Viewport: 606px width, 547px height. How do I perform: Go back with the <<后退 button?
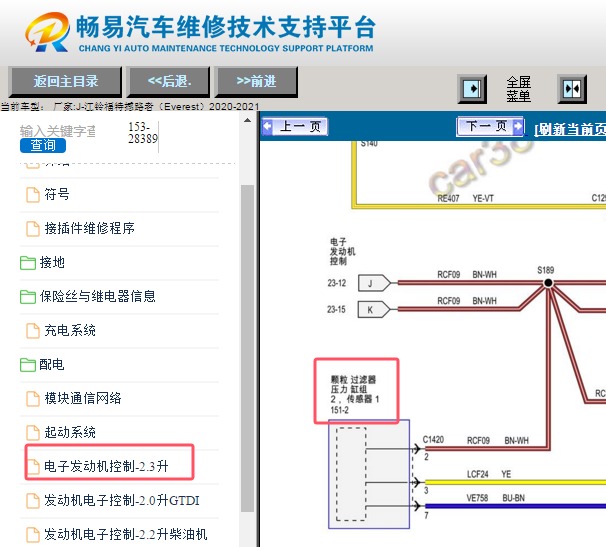pos(169,82)
